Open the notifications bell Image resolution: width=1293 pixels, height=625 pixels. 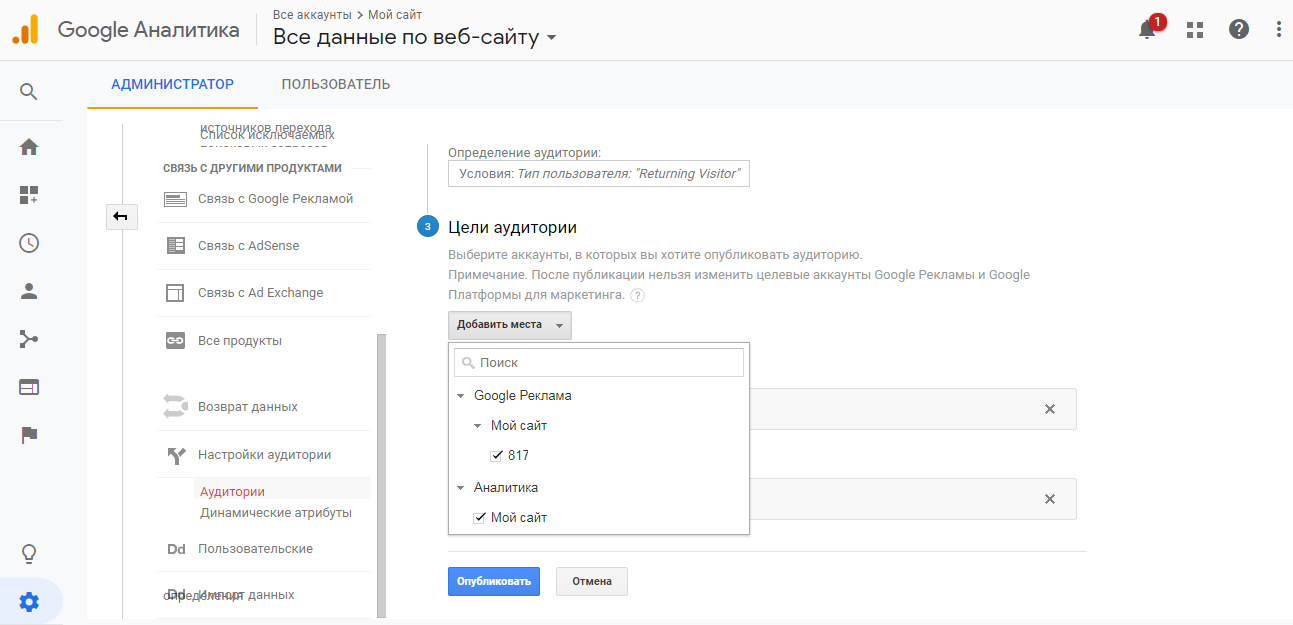coord(1147,29)
